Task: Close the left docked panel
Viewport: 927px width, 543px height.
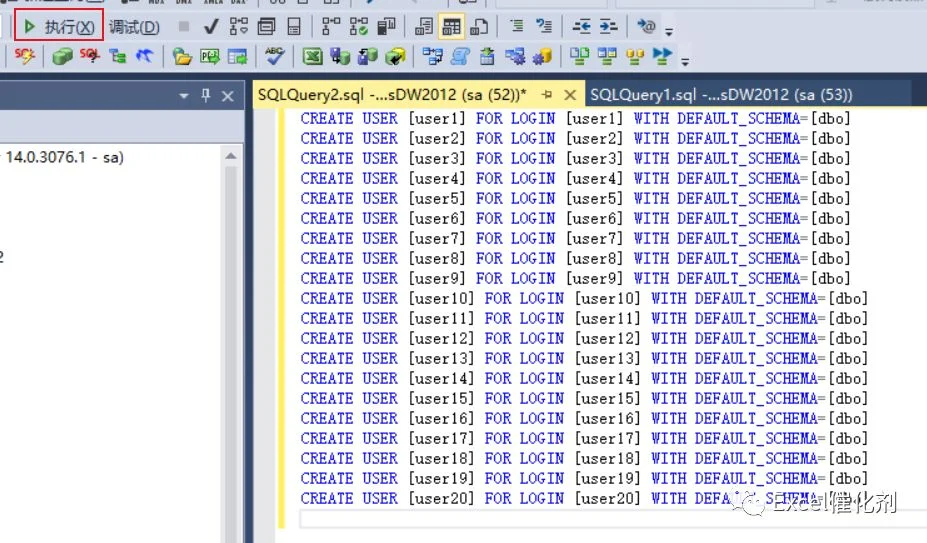Action: [228, 96]
